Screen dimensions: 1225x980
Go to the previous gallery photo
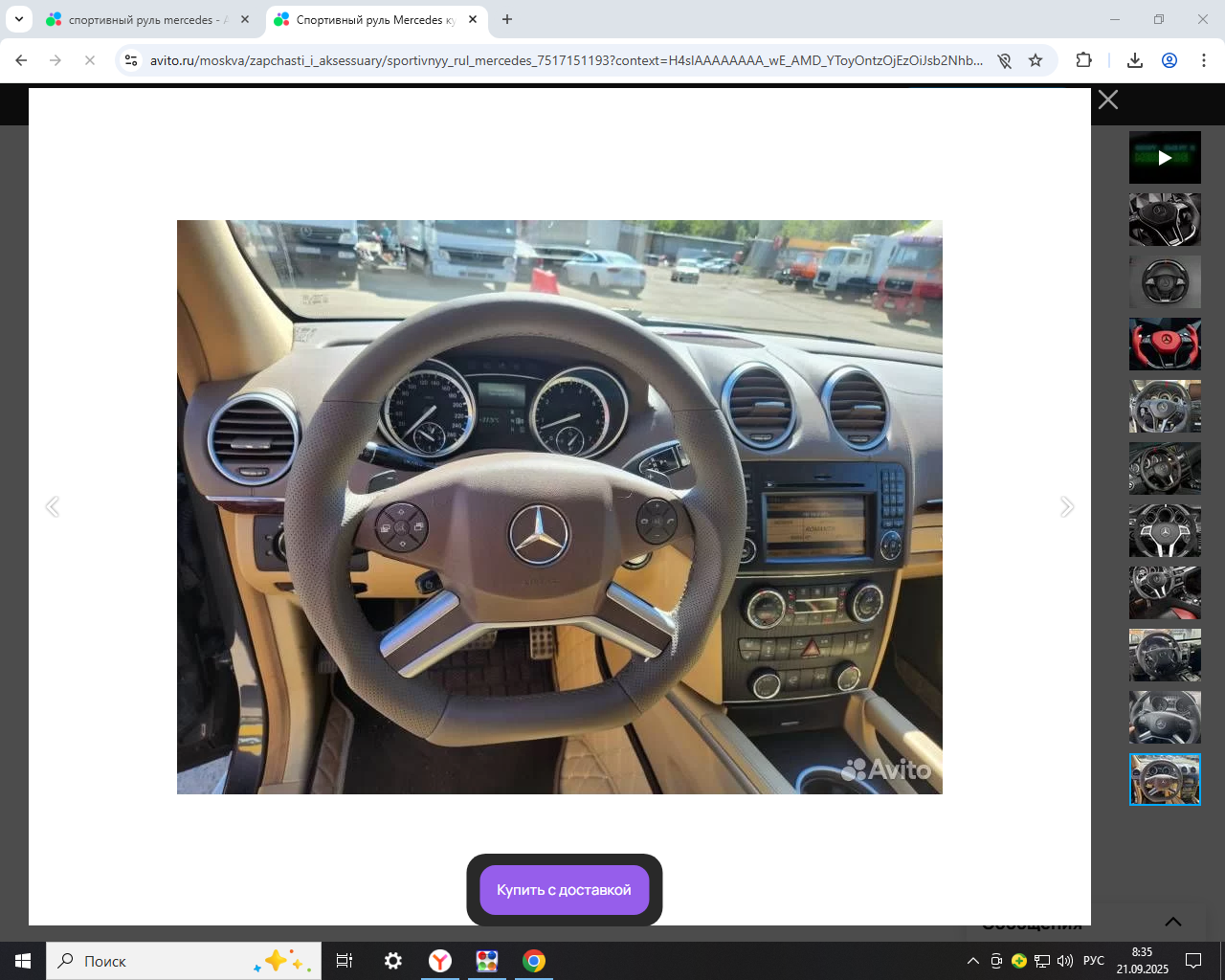[x=53, y=506]
